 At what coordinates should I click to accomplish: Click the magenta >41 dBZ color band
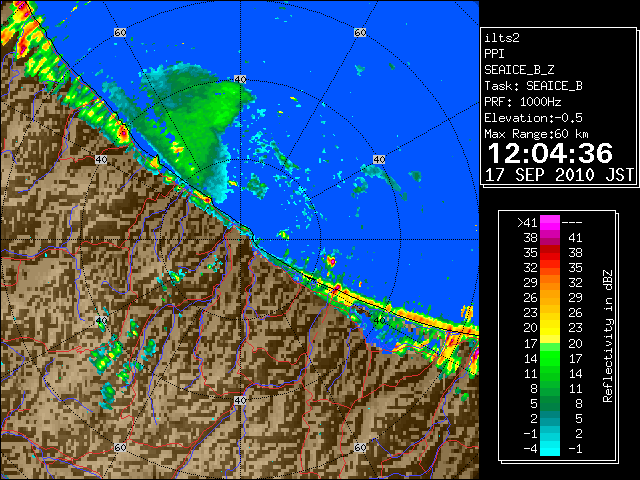(550, 223)
